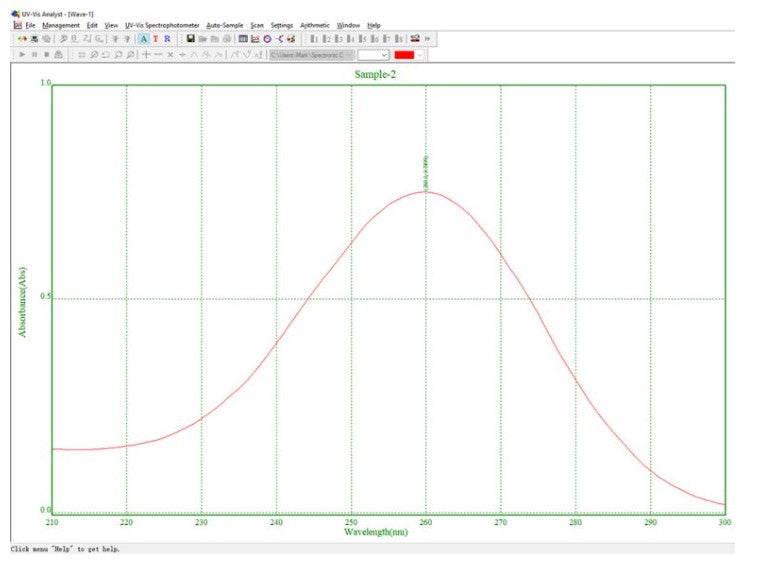Image resolution: width=778 pixels, height=563 pixels.
Task: Click the 0.5 tick on absorbance axis
Action: 45,296
